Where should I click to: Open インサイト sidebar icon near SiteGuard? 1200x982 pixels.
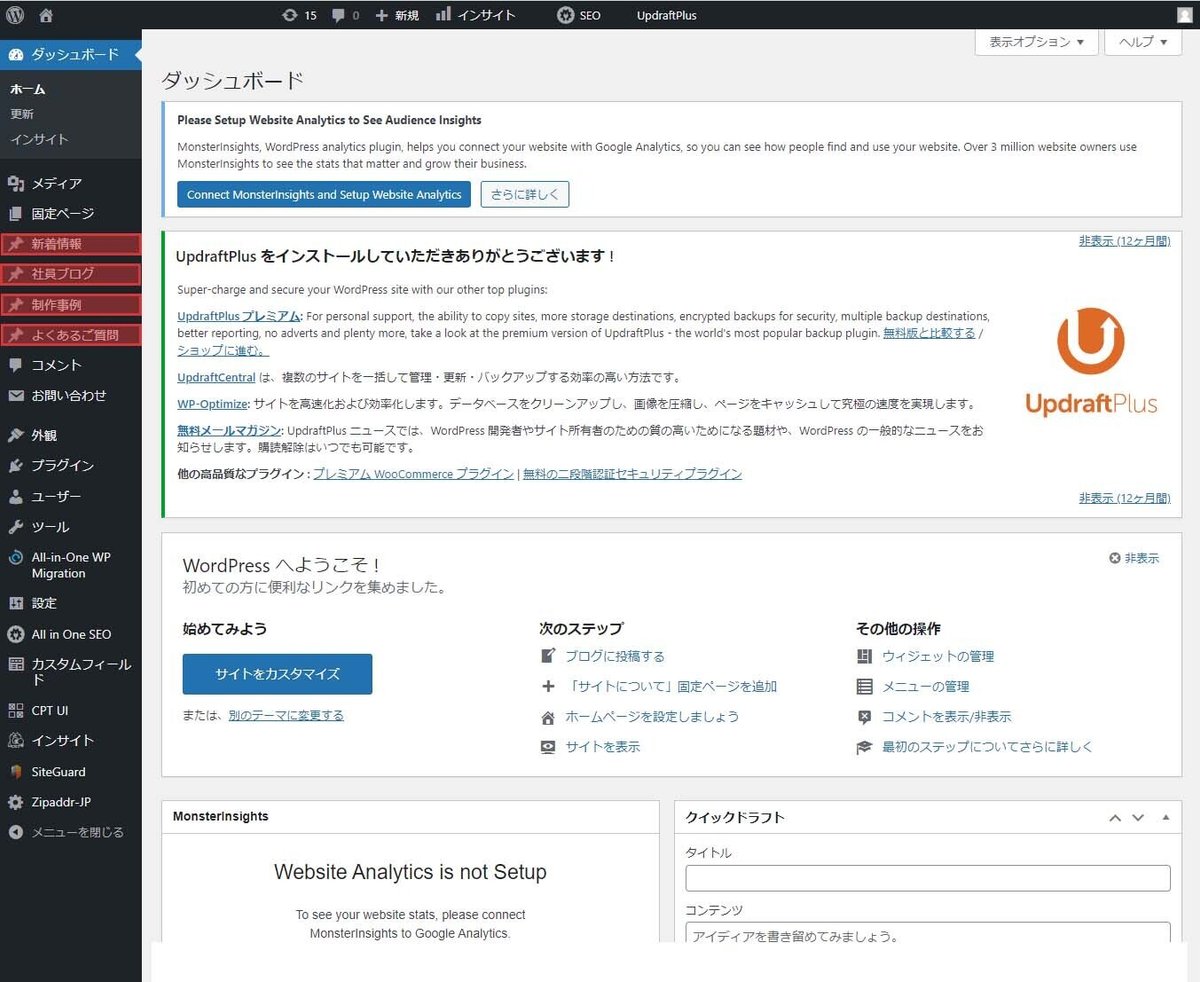tap(15, 740)
